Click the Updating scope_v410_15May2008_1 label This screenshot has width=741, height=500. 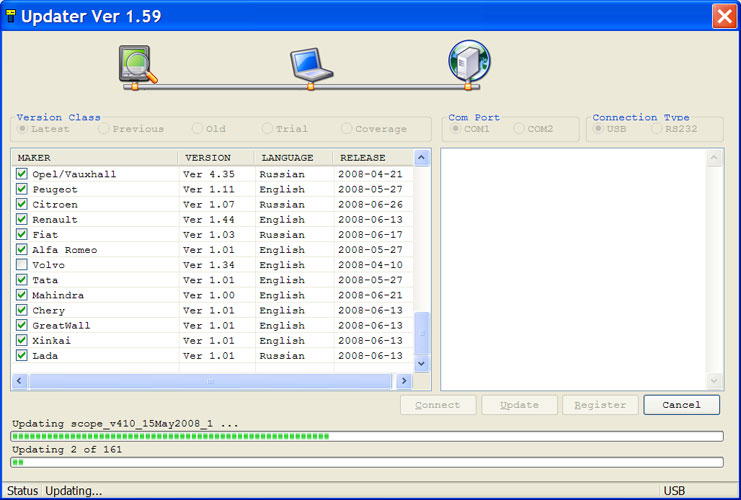click(x=125, y=423)
